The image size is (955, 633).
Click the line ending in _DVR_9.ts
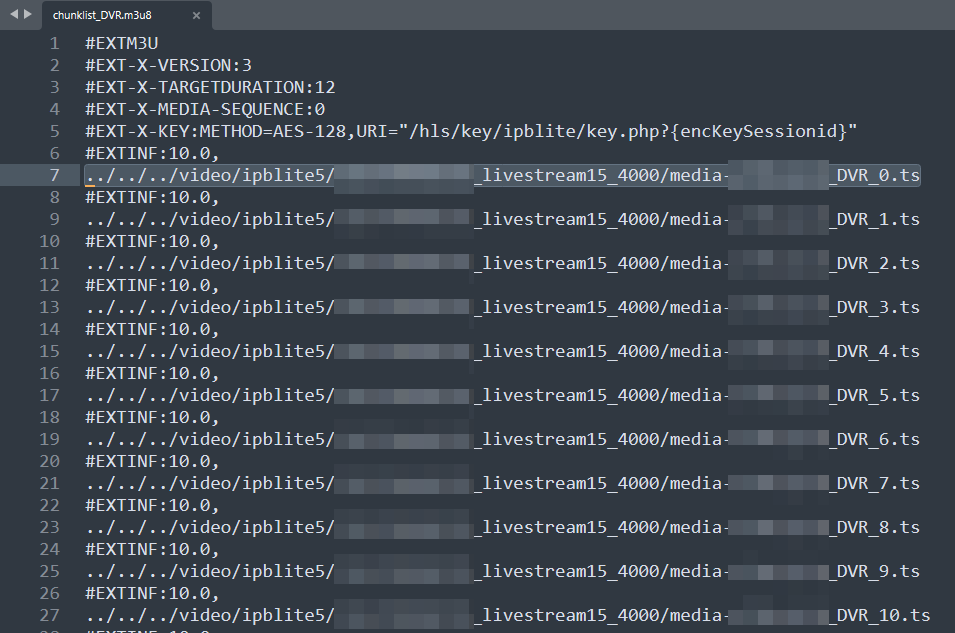tap(502, 571)
